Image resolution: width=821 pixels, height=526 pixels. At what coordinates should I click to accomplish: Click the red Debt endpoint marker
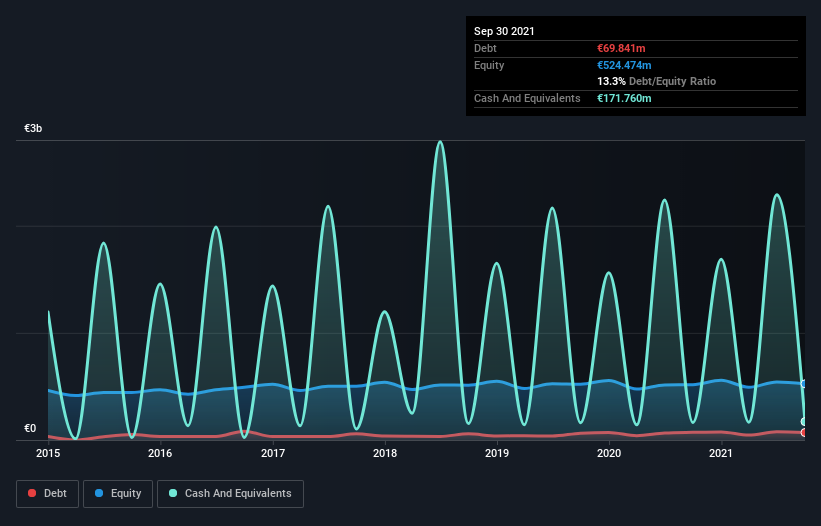click(x=804, y=432)
